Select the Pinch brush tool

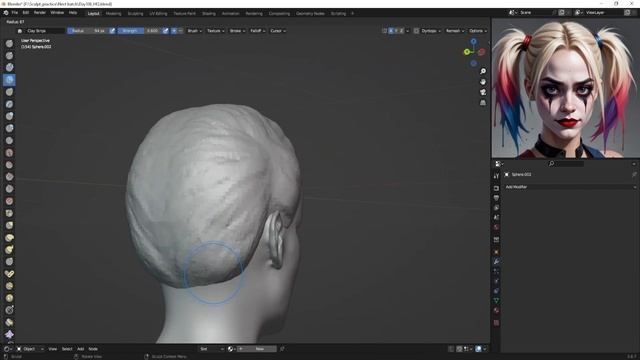coord(9,213)
